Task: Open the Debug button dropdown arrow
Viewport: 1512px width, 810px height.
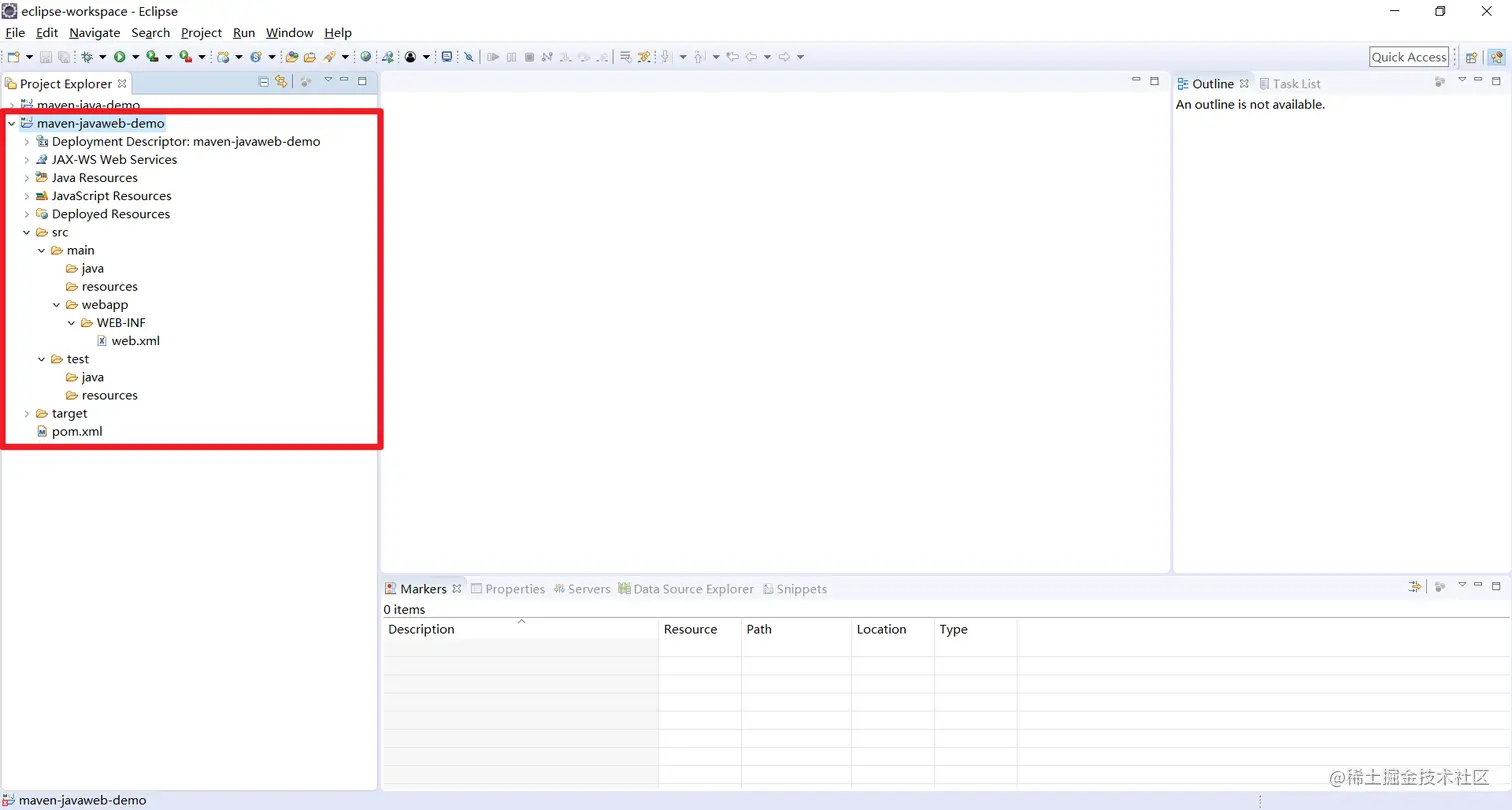Action: [102, 57]
